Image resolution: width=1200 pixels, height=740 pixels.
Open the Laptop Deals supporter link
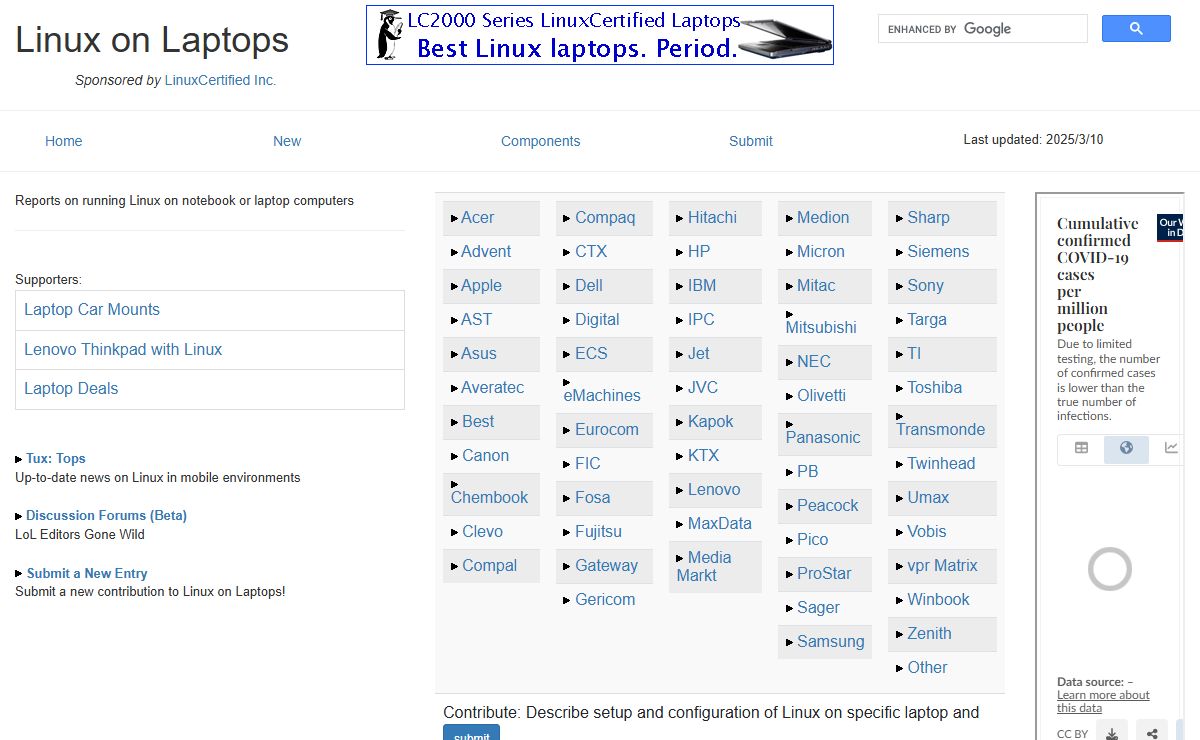(x=71, y=389)
